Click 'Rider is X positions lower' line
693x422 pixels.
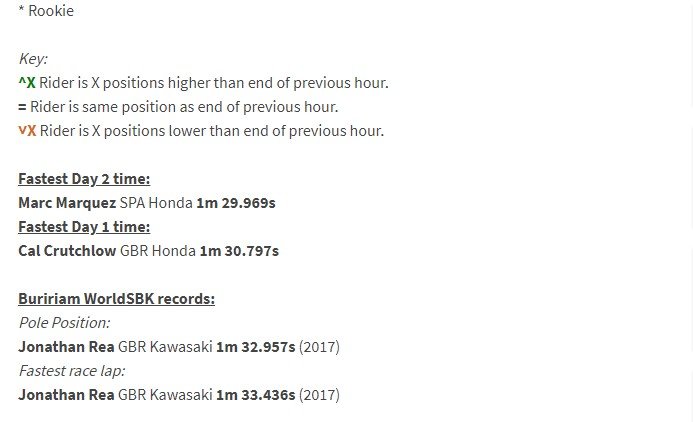212,131
